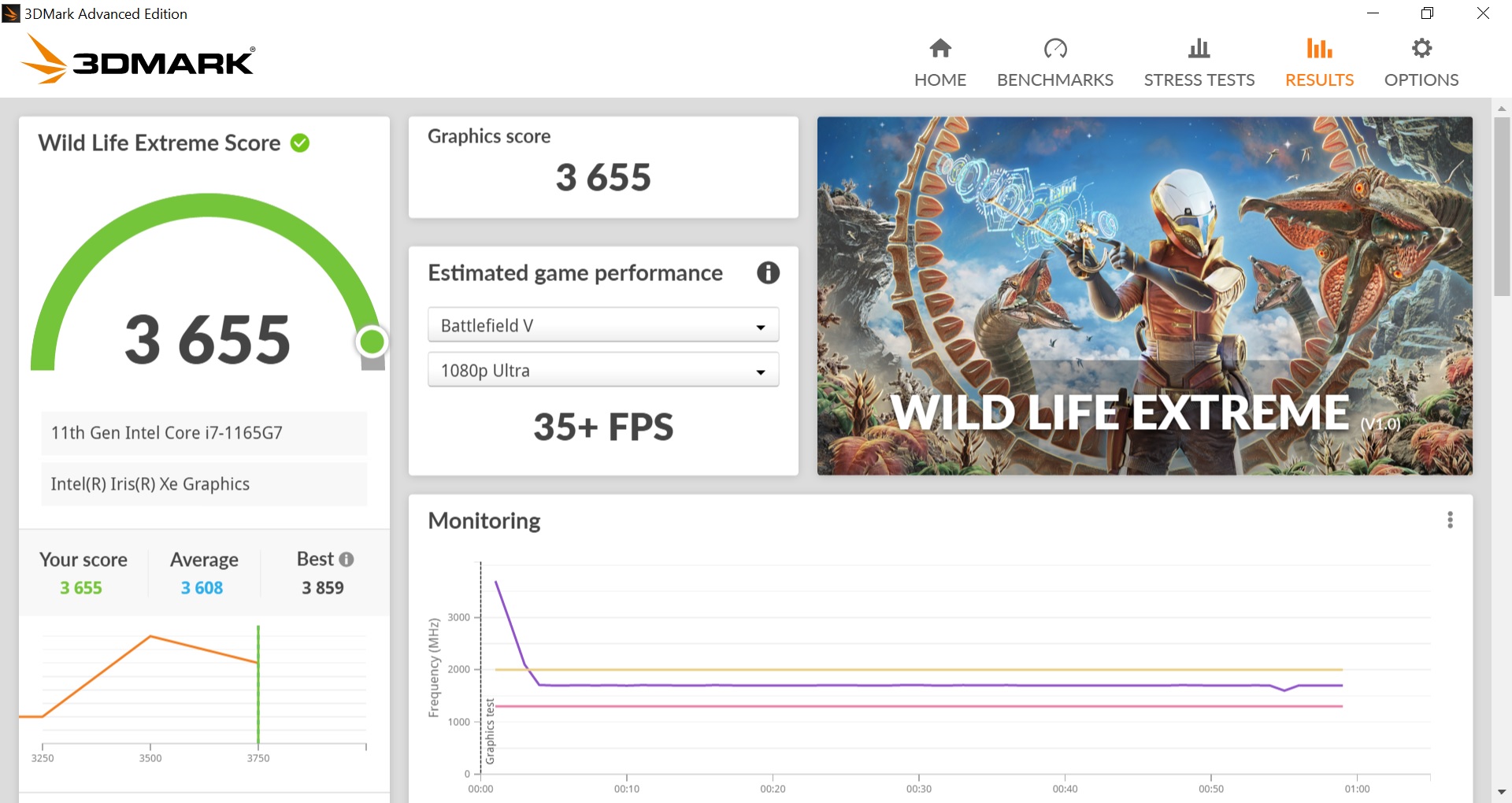Click the 3DMark logo
Screen dimensions: 1512x803
(138, 59)
